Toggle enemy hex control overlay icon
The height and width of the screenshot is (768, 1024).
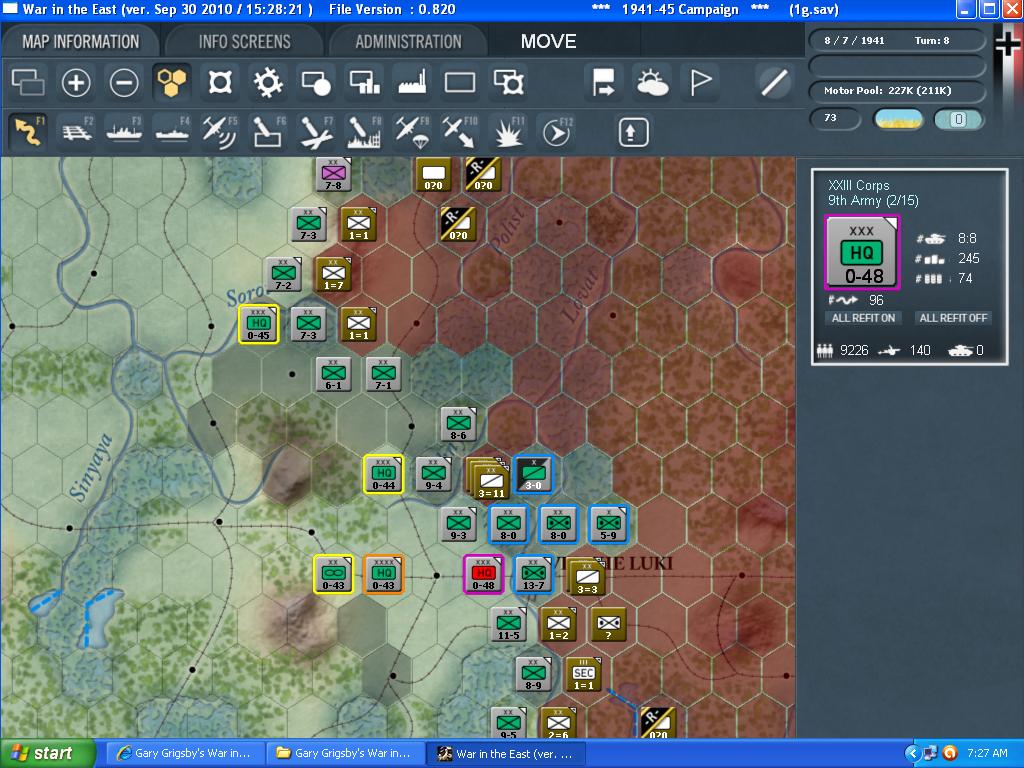(x=220, y=83)
